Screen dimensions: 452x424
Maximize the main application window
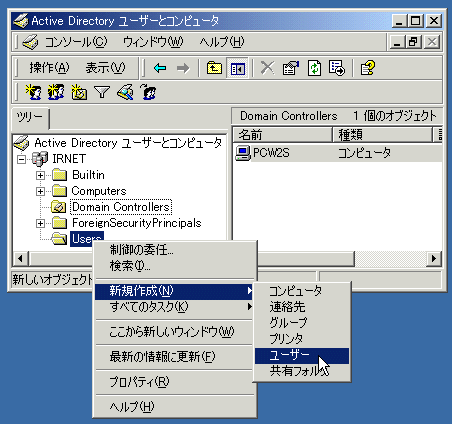(416, 21)
